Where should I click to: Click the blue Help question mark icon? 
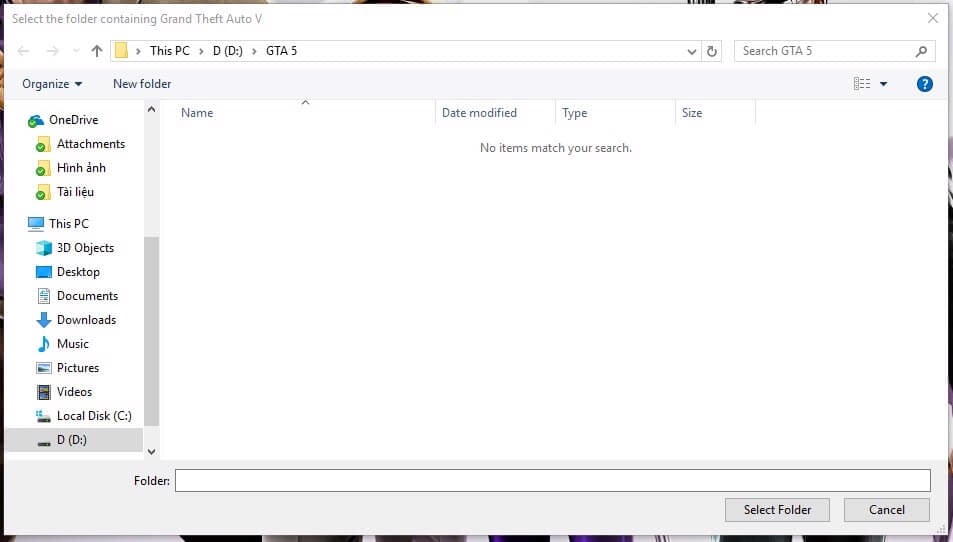pyautogui.click(x=925, y=84)
